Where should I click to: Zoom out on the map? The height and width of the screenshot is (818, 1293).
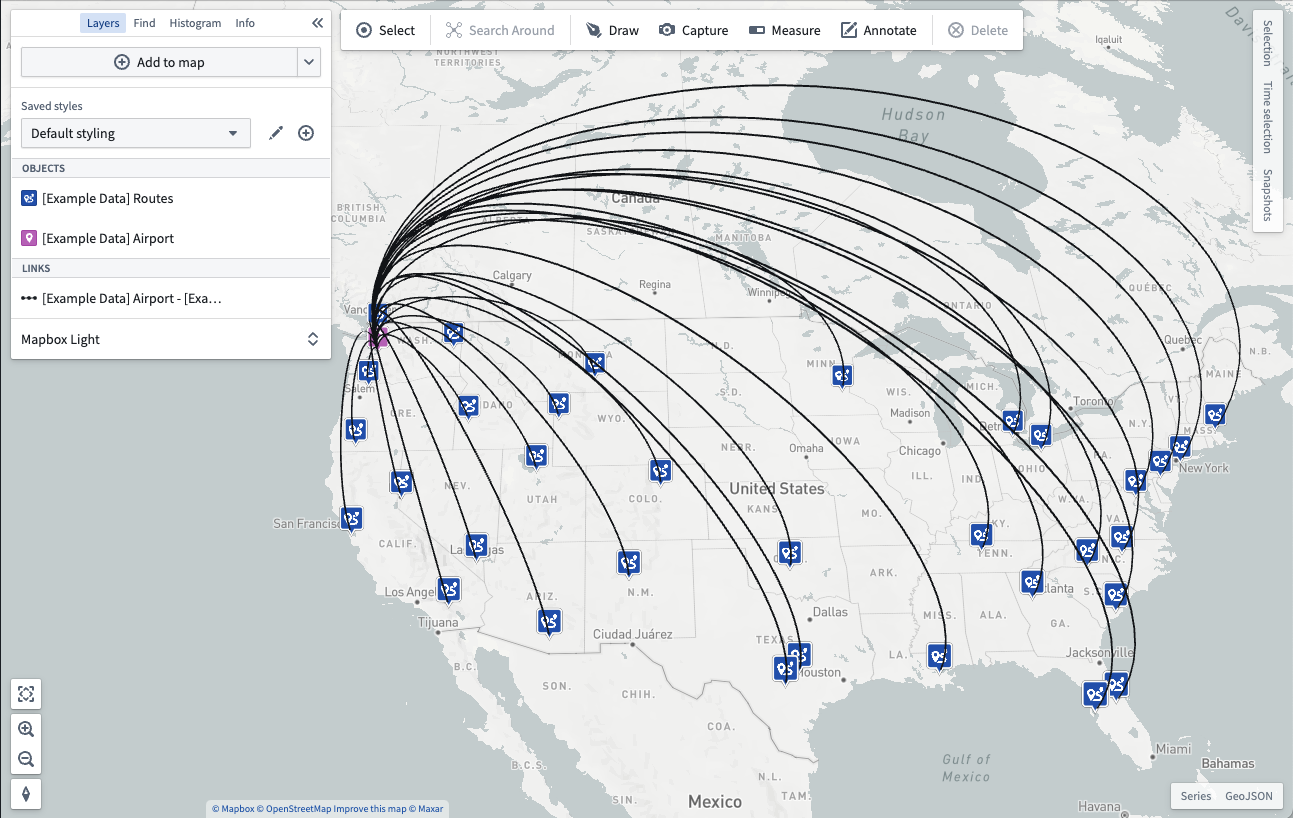(x=26, y=759)
